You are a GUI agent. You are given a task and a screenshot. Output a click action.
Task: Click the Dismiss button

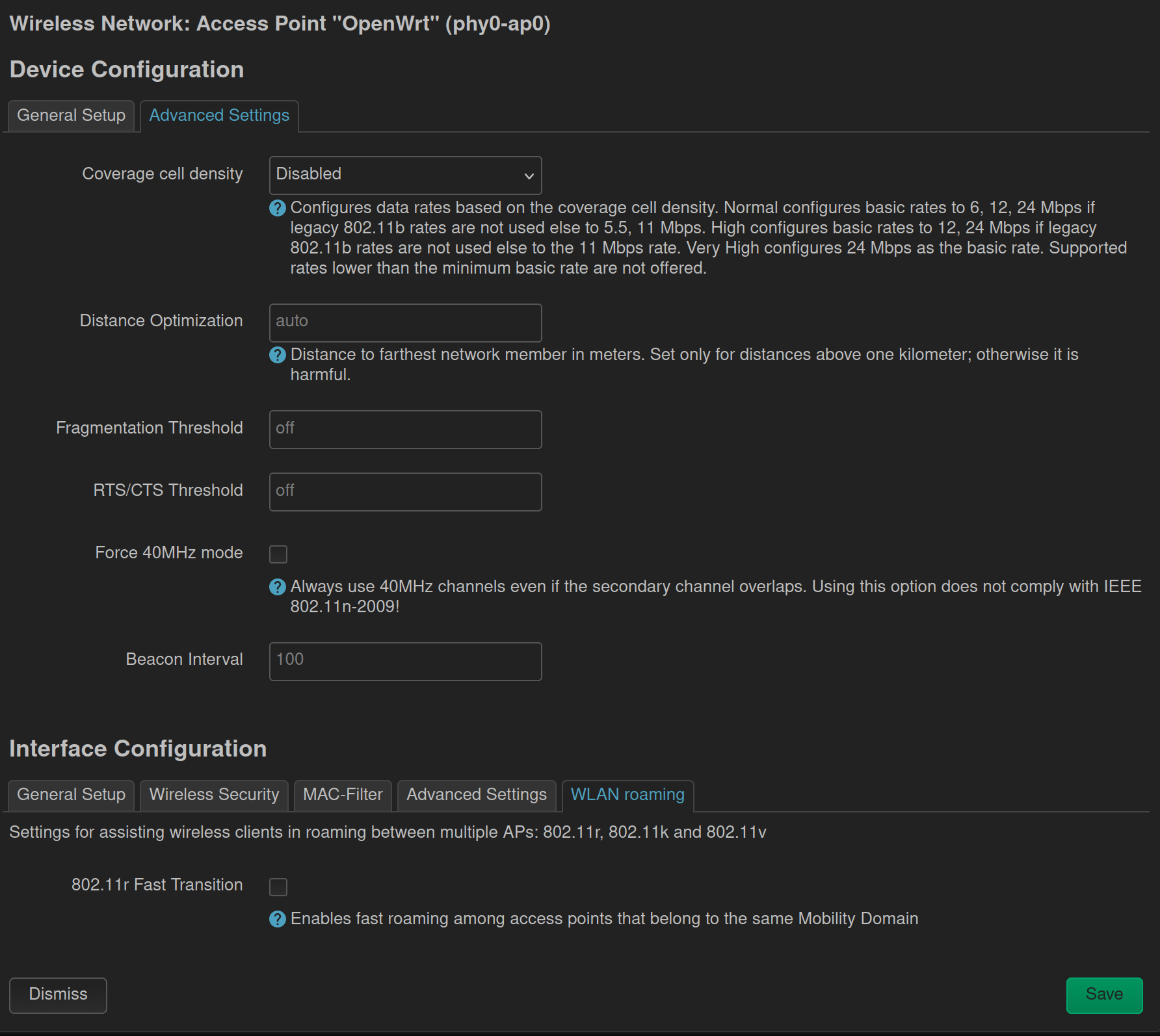click(58, 995)
